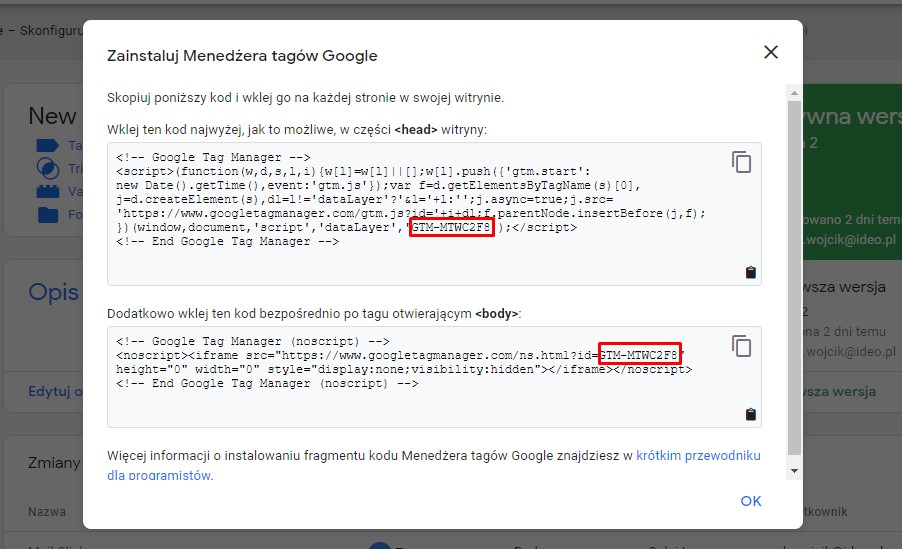This screenshot has width=902, height=549.
Task: Click highlighted GTM-MTWC2F8 ID in head snippet
Action: pyautogui.click(x=452, y=228)
